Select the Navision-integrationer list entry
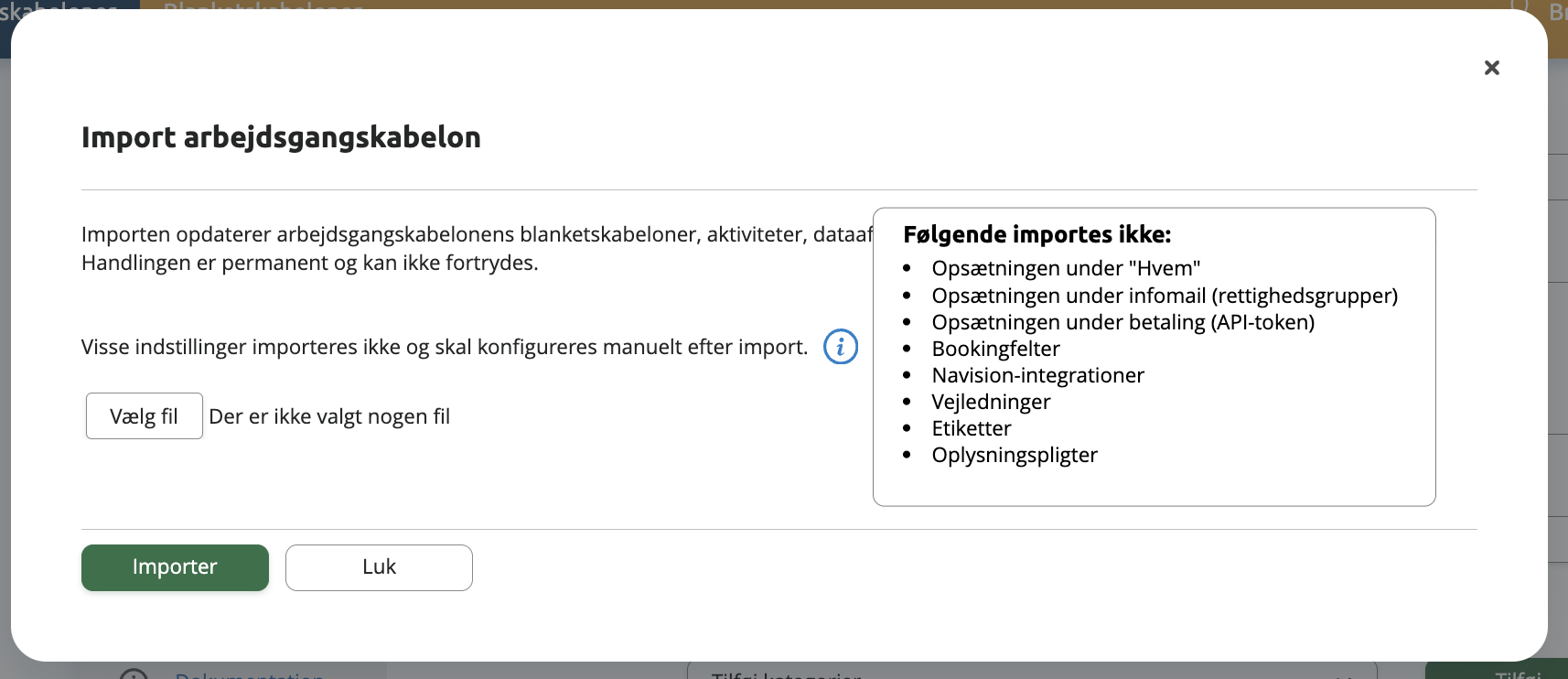This screenshot has height=679, width=1568. (x=1037, y=375)
